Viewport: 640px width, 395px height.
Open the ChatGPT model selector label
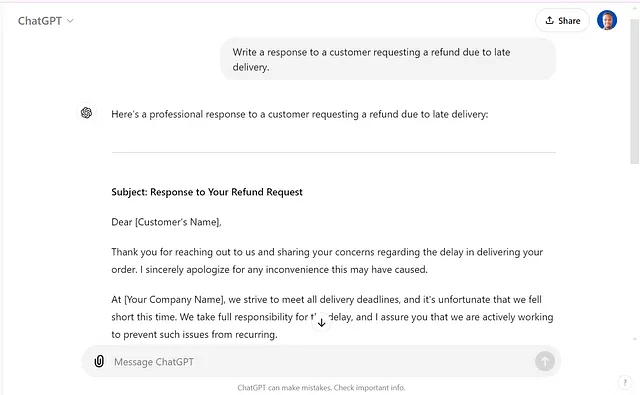(40, 21)
